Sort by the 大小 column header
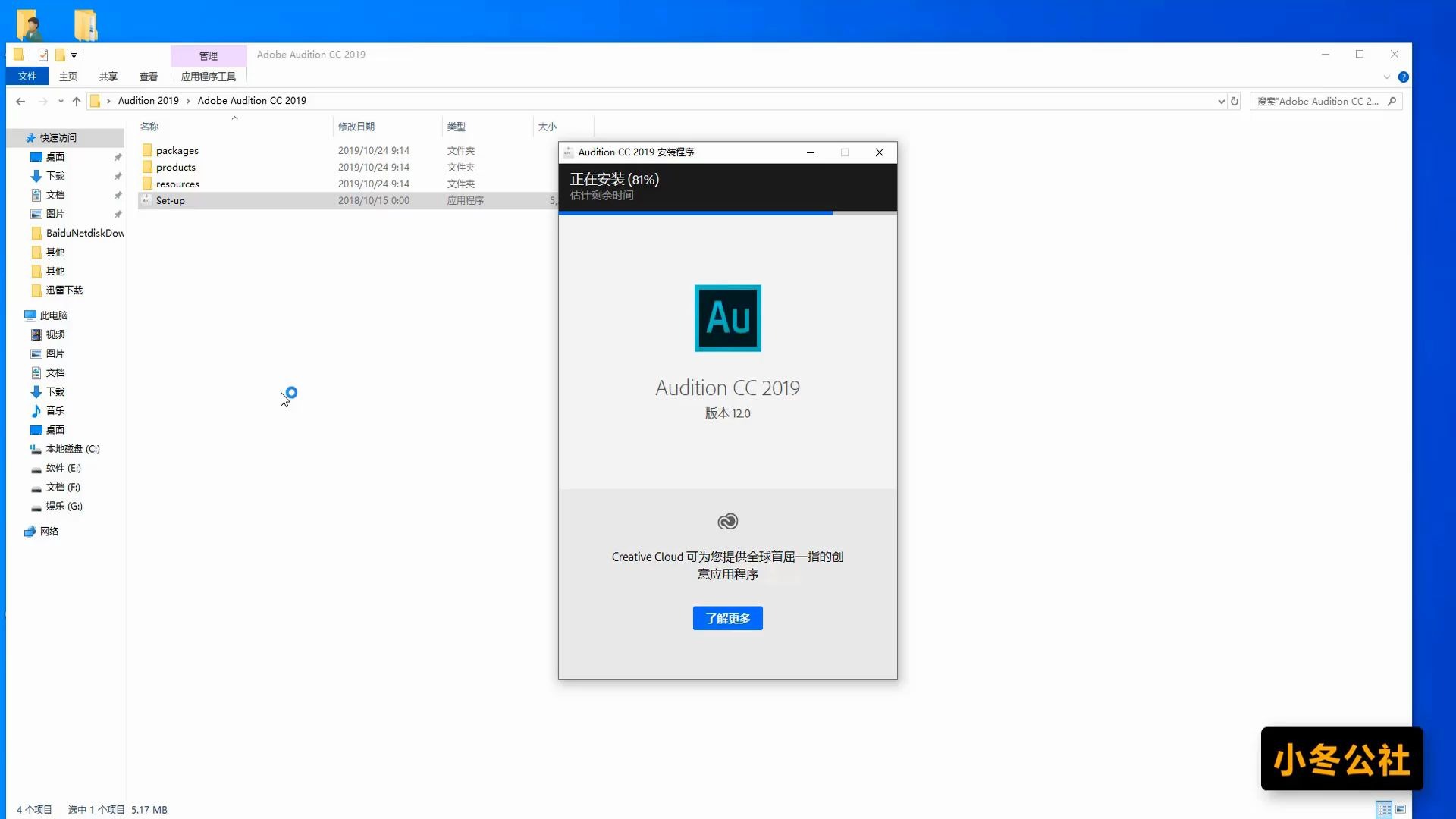Screen dimensions: 1456x819 click(547, 127)
